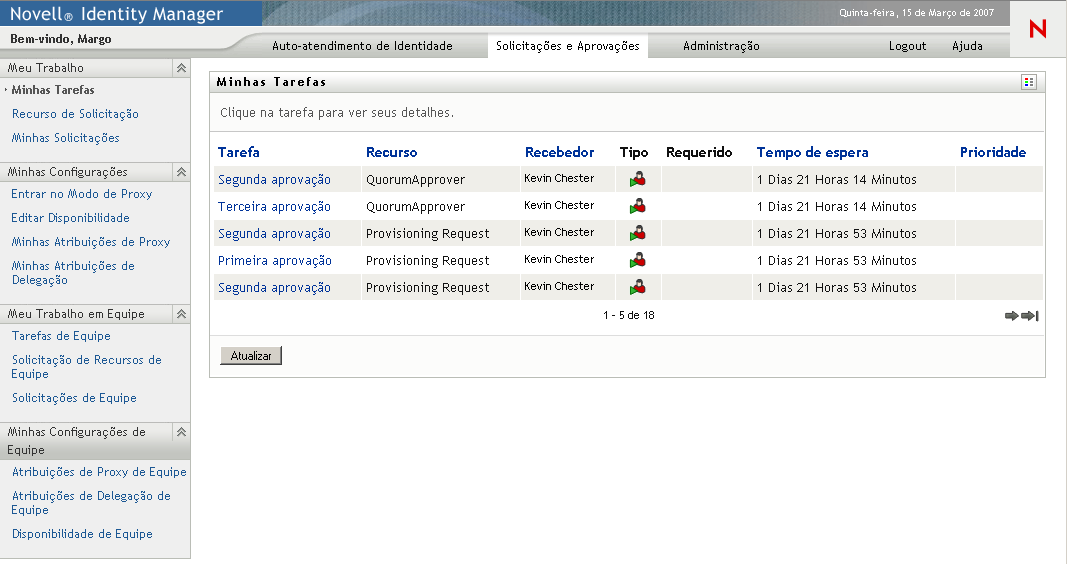Open Ajuda help link
The image size is (1067, 564).
[967, 46]
